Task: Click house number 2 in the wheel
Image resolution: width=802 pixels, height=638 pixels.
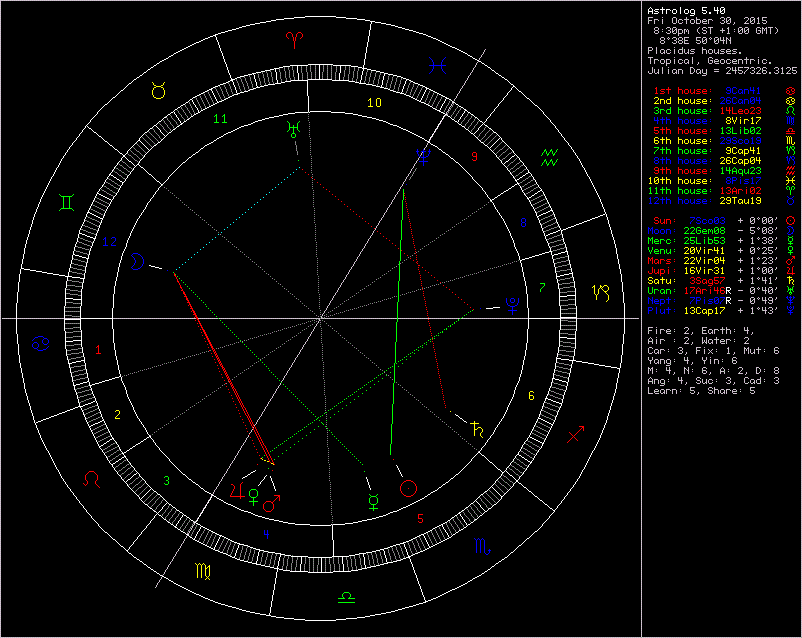Action: 117,414
